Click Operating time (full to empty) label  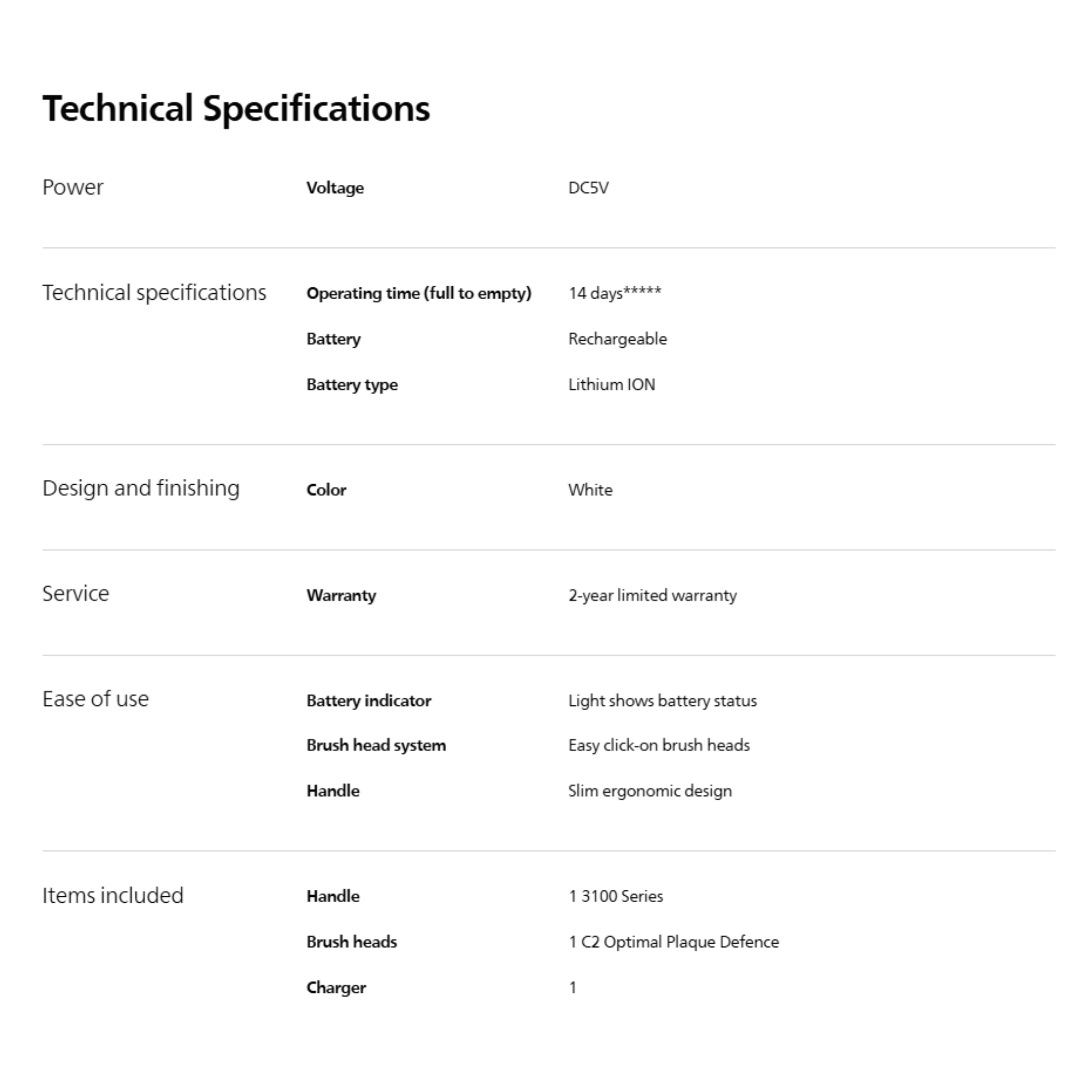[x=418, y=293]
